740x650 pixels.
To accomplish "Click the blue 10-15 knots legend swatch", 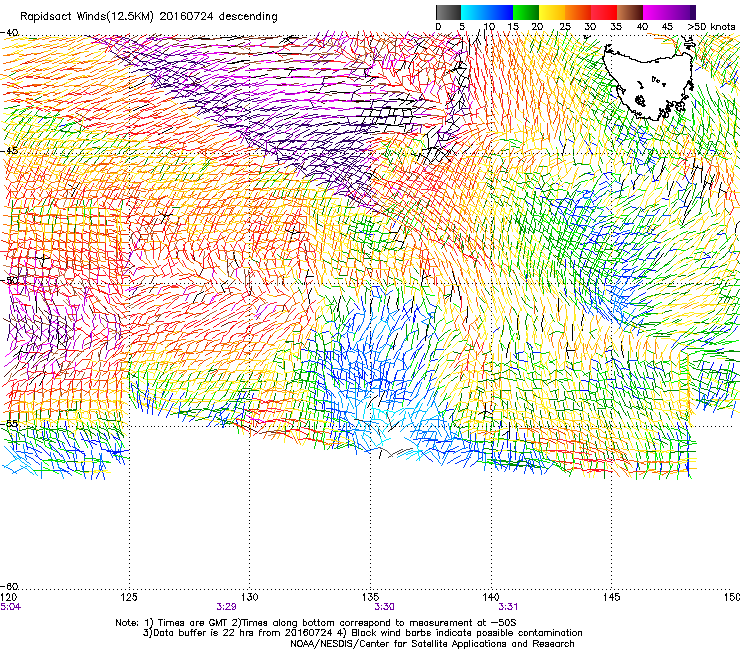I will [500, 12].
